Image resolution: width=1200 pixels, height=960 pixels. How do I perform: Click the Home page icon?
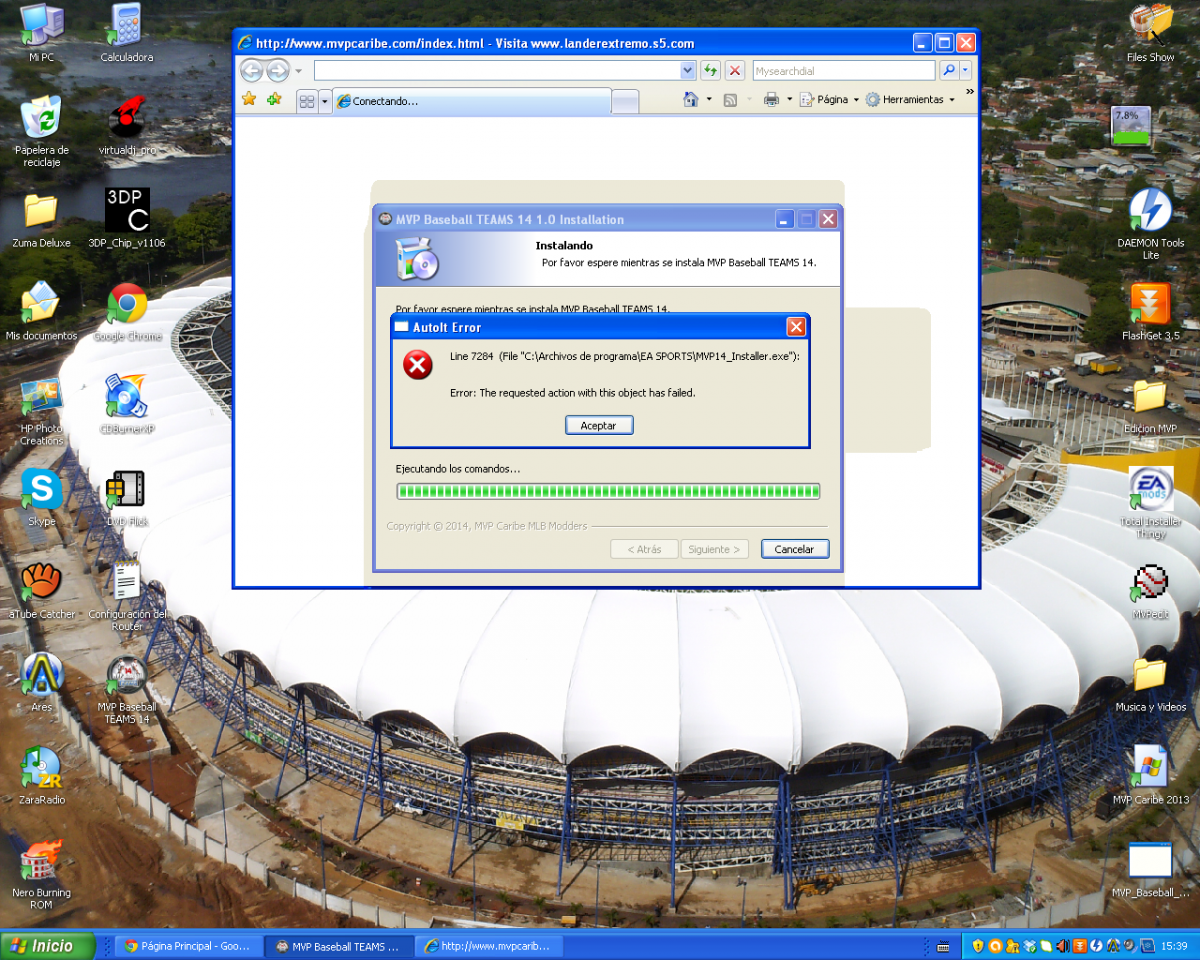tap(690, 100)
